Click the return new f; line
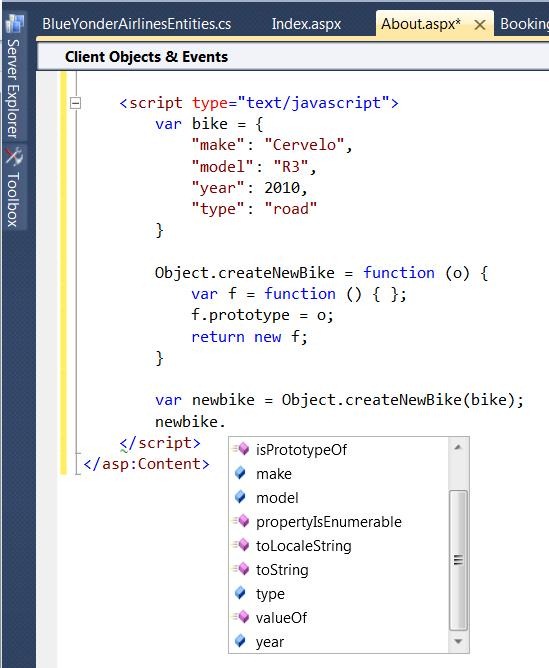 249,337
